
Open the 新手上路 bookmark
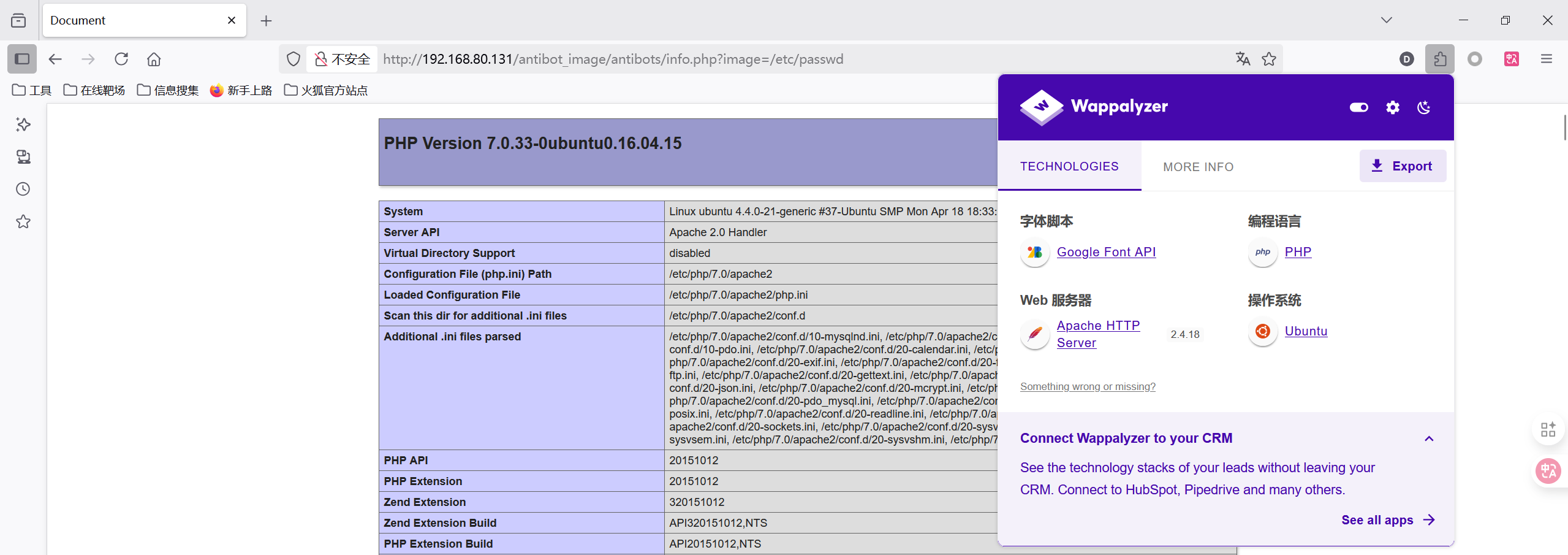pyautogui.click(x=241, y=90)
